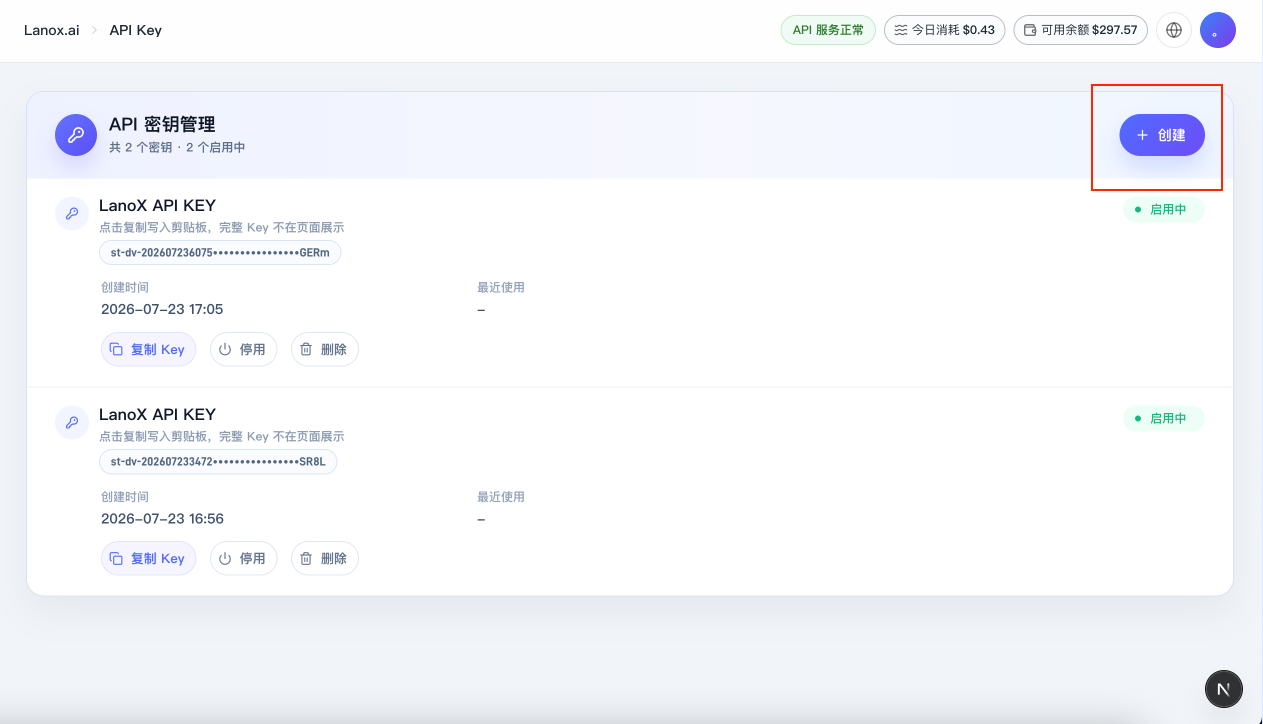Viewport: 1263px width, 724px height.
Task: Open the 今日消耗 $0.43 pill
Action: [945, 30]
